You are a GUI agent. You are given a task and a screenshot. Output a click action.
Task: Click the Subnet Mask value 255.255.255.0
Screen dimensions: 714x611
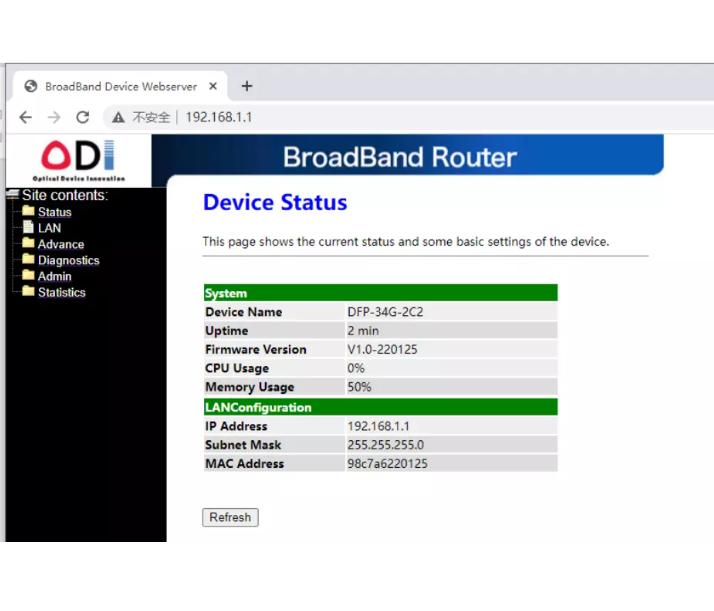pos(386,445)
